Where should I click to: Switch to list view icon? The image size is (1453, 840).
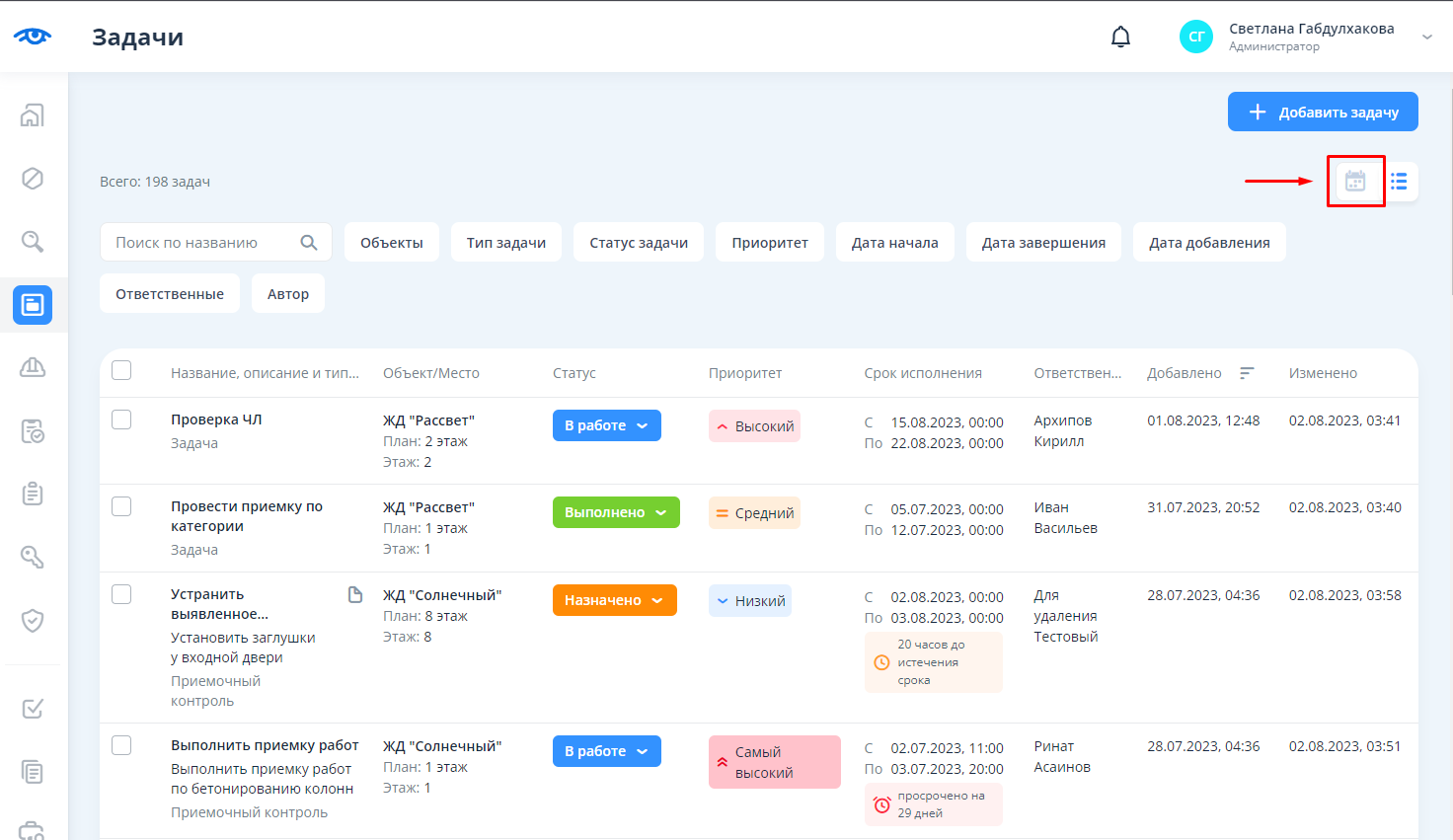pyautogui.click(x=1399, y=182)
